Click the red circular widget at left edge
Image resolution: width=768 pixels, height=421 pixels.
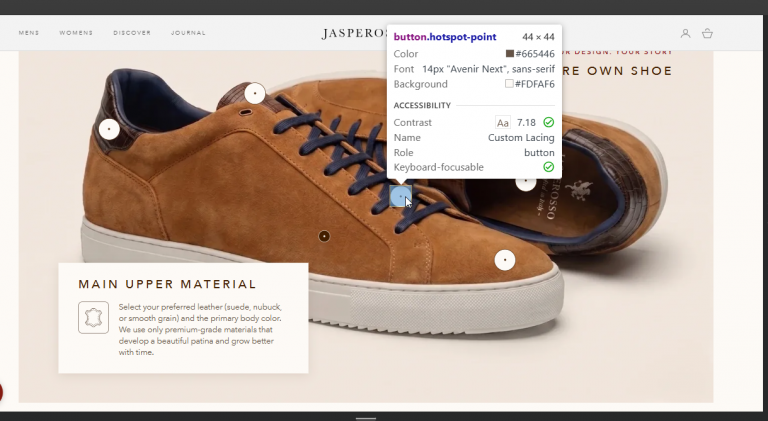pyautogui.click(x=1, y=392)
